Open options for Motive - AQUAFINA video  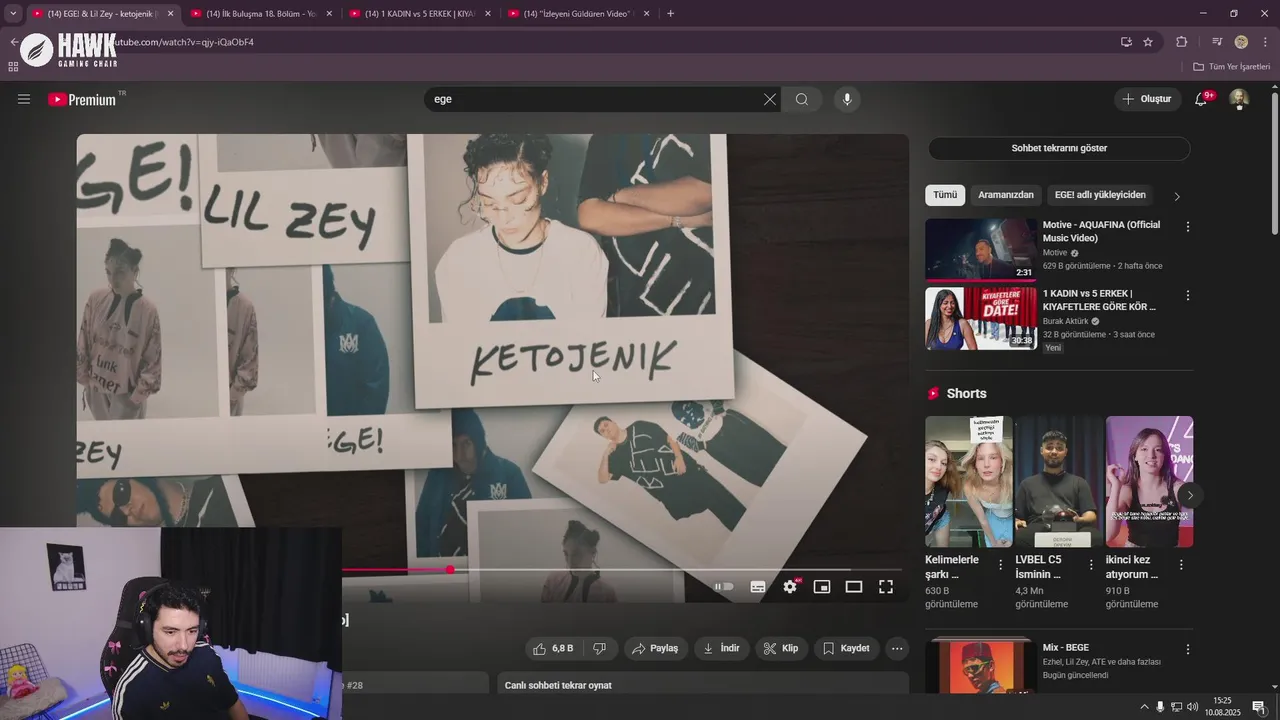tap(1188, 227)
